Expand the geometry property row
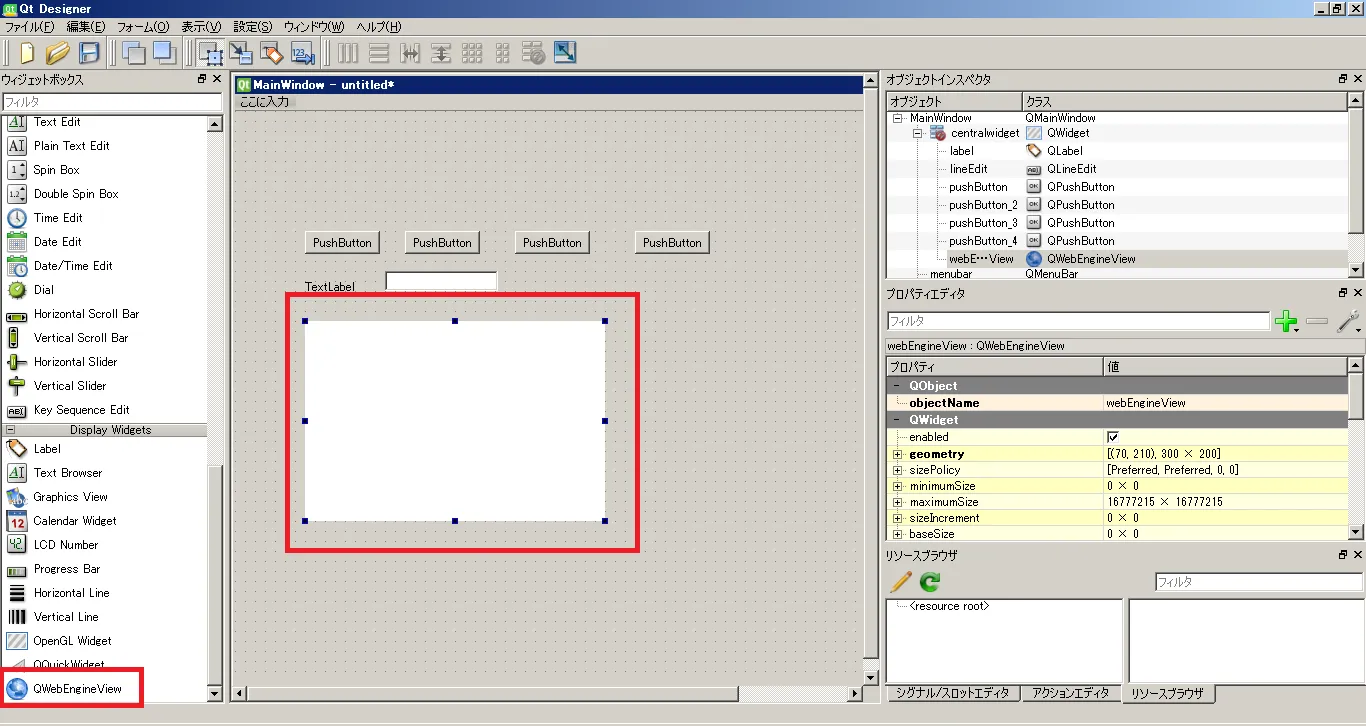 click(x=897, y=454)
